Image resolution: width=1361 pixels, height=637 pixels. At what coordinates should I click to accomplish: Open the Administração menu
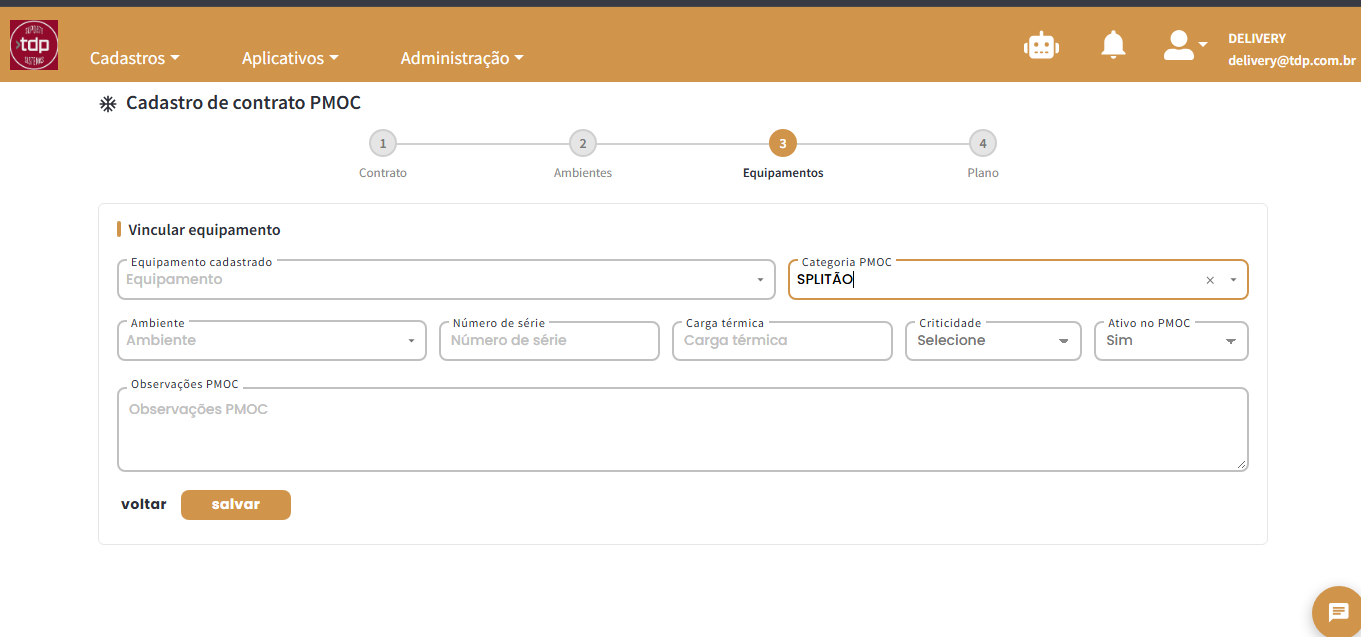click(x=462, y=58)
